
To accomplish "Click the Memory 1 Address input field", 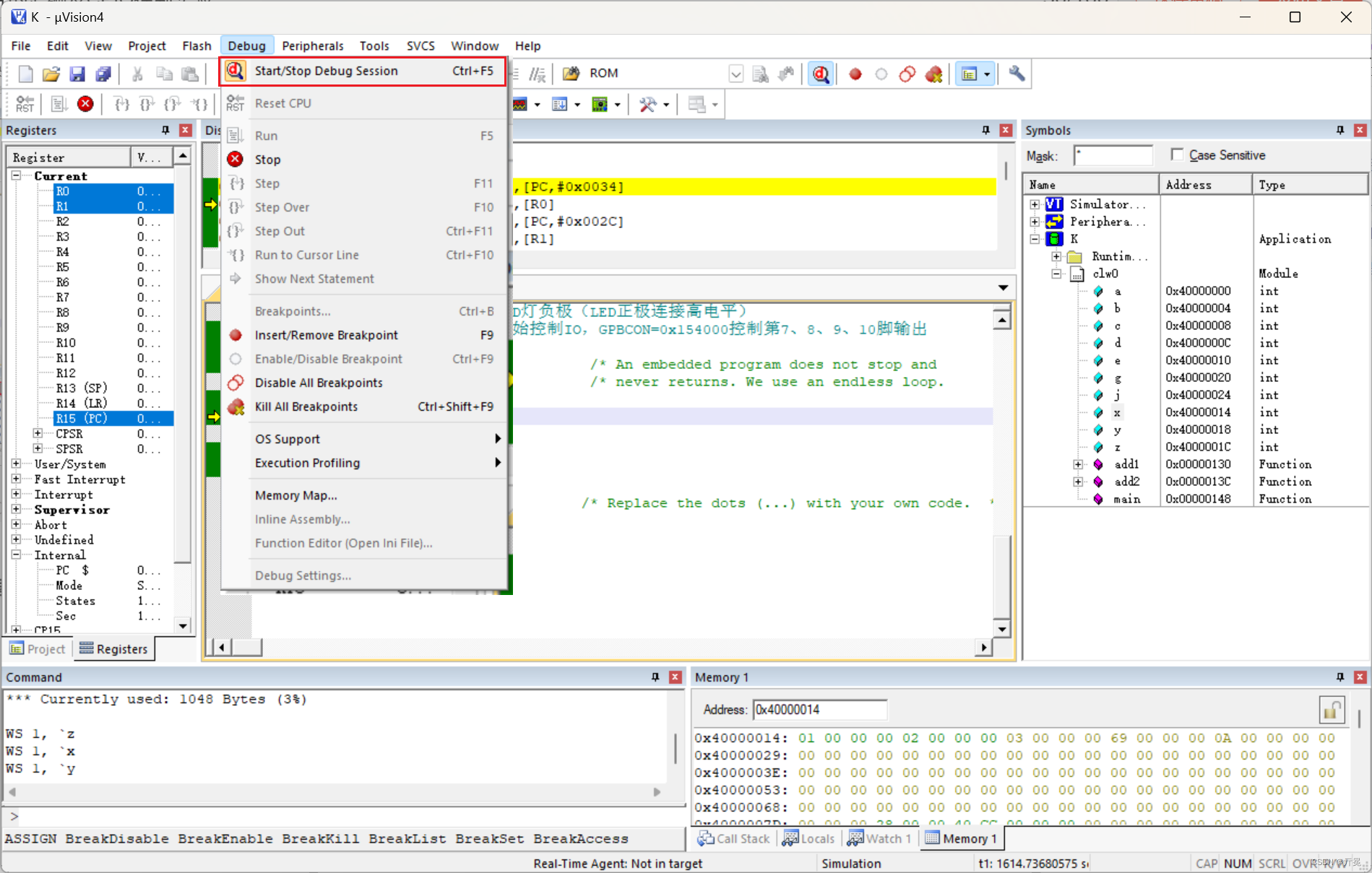I will (819, 710).
